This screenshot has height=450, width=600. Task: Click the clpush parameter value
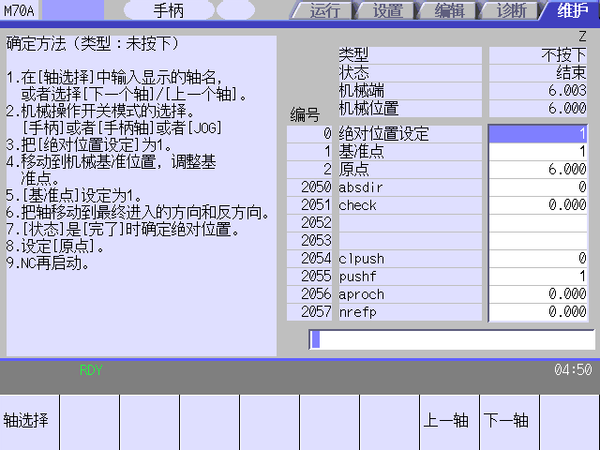pyautogui.click(x=538, y=259)
